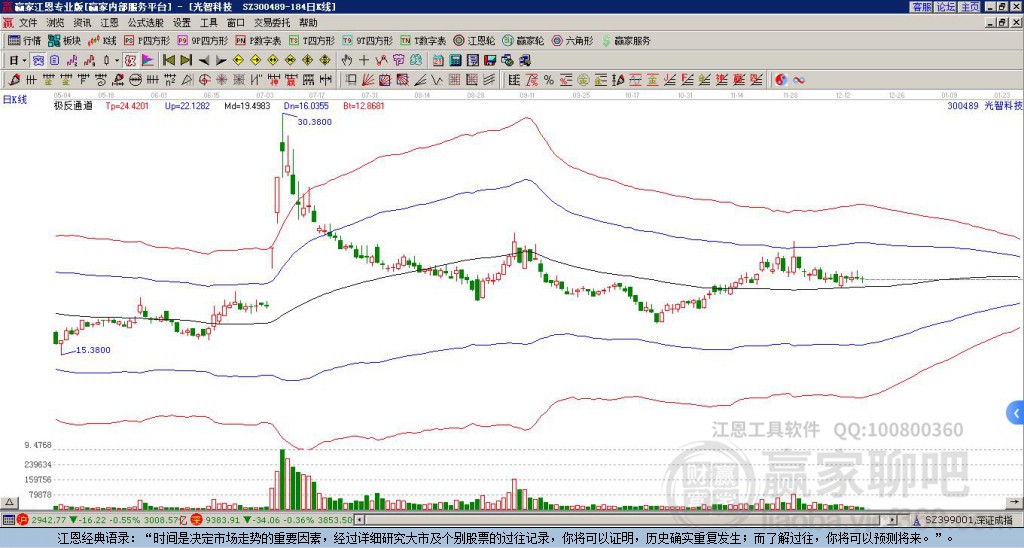Screen dimensions: 1024x548
Task: Open the T四方形 tool
Action: point(312,40)
